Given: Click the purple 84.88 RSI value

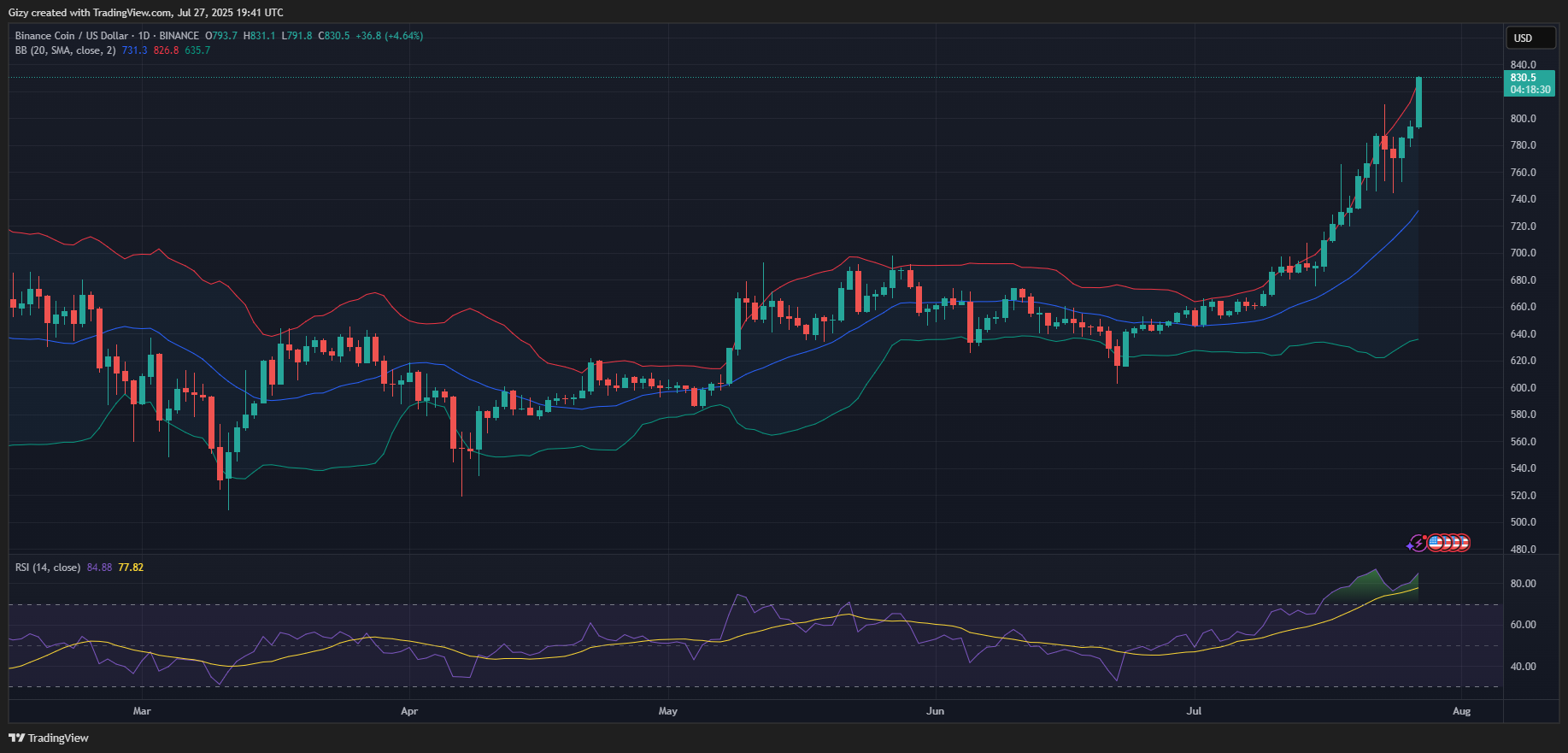Looking at the screenshot, I should click(x=99, y=568).
